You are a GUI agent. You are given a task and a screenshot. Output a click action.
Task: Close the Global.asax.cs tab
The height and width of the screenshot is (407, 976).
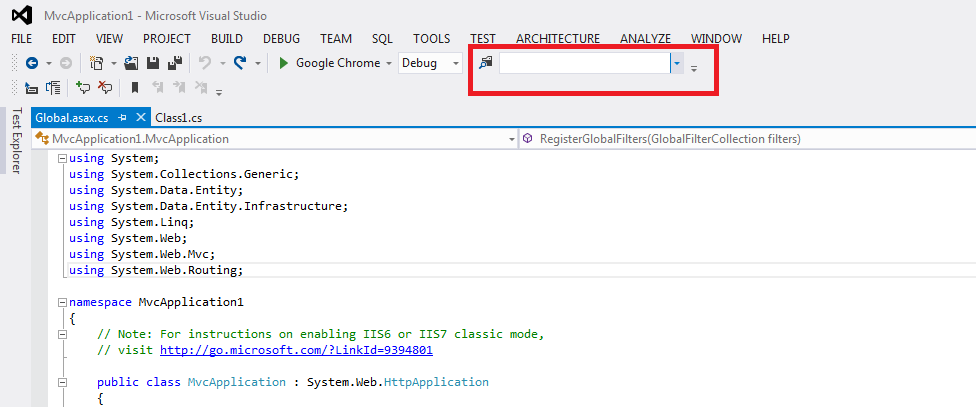click(x=141, y=117)
